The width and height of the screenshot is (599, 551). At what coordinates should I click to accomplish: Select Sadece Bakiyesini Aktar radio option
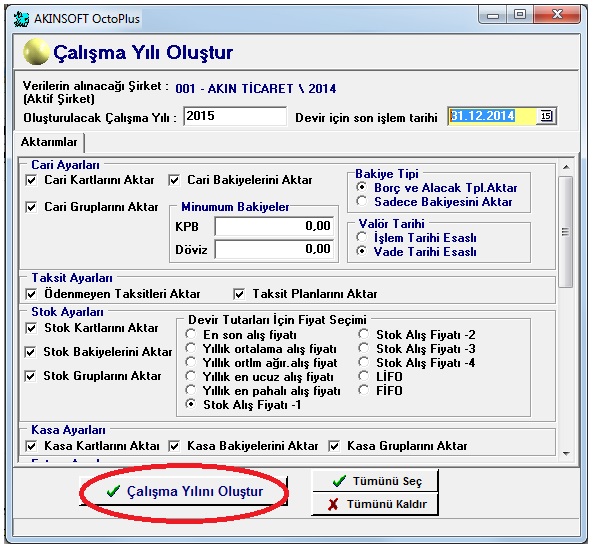pos(362,201)
